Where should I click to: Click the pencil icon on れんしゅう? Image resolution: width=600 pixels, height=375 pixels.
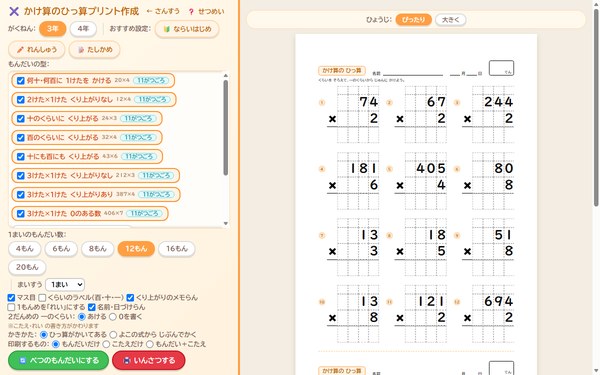pos(20,49)
